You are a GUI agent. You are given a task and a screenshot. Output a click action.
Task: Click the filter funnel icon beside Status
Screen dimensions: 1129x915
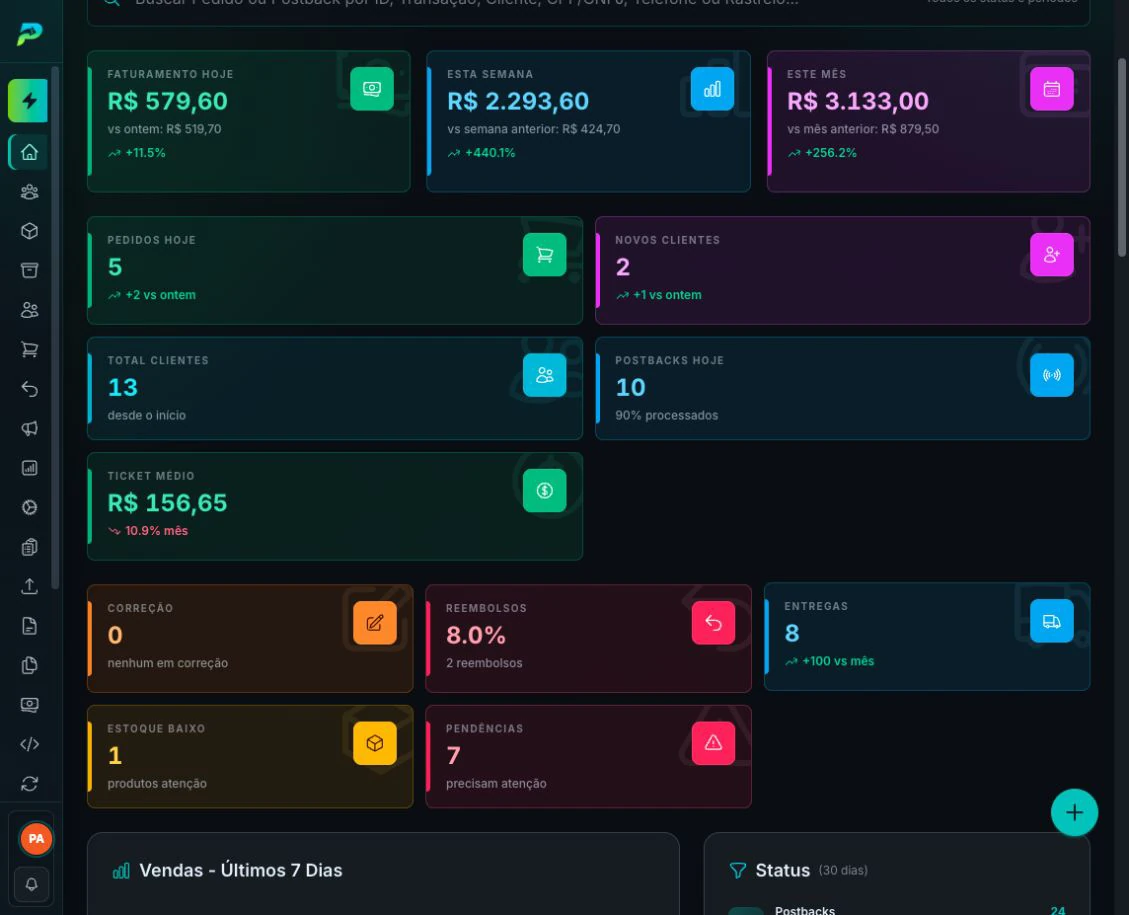click(x=737, y=870)
